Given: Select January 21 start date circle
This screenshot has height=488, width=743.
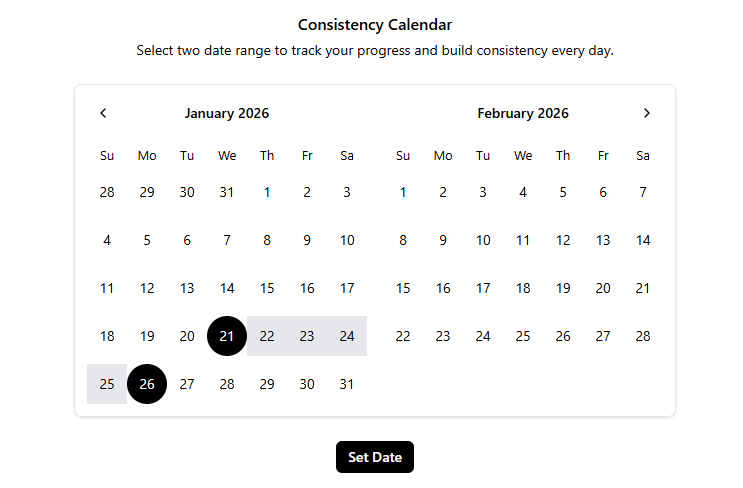Looking at the screenshot, I should [x=227, y=336].
